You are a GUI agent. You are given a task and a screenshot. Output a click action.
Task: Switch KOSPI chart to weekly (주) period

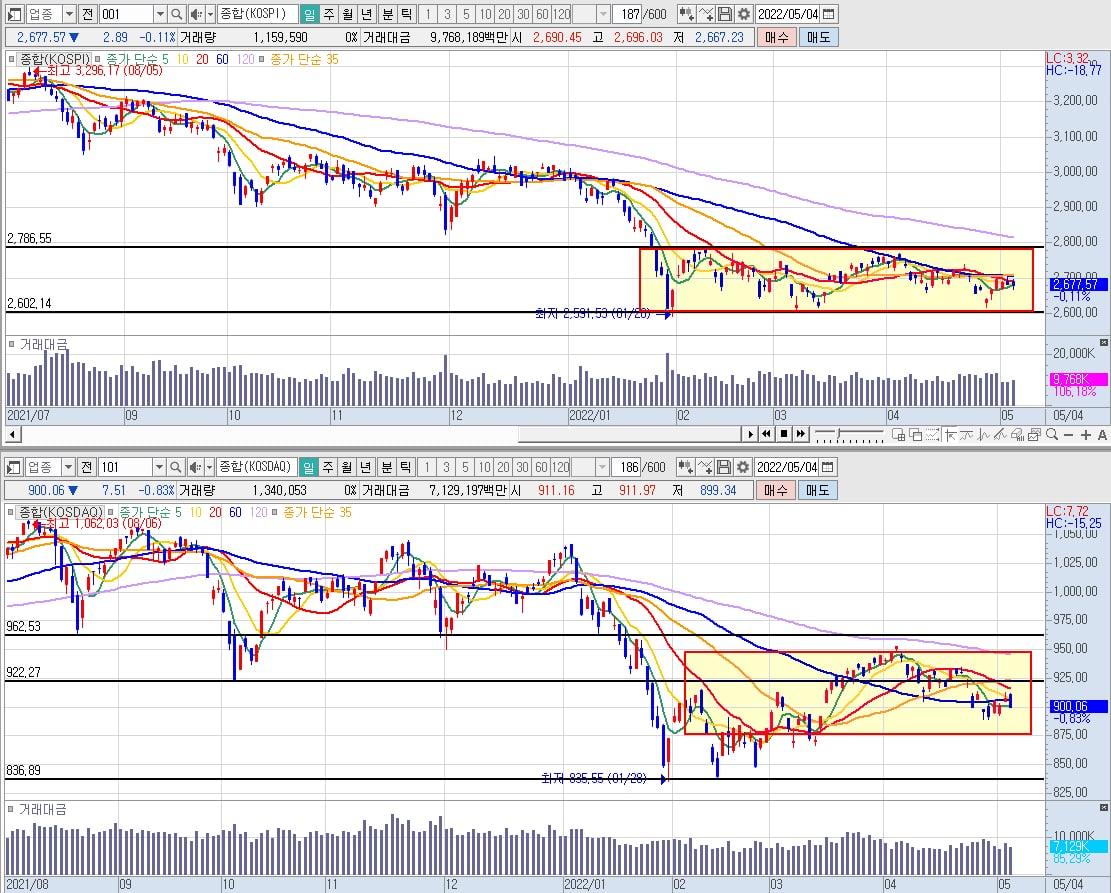point(327,14)
